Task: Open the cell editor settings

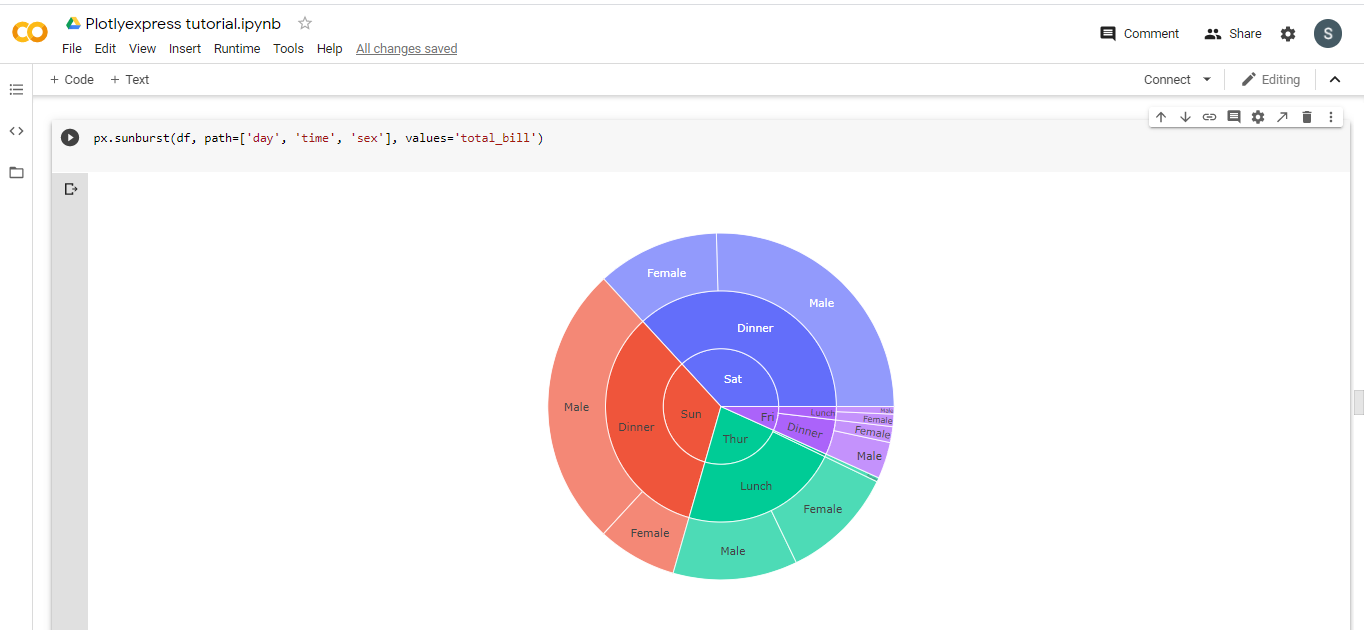Action: point(1257,116)
